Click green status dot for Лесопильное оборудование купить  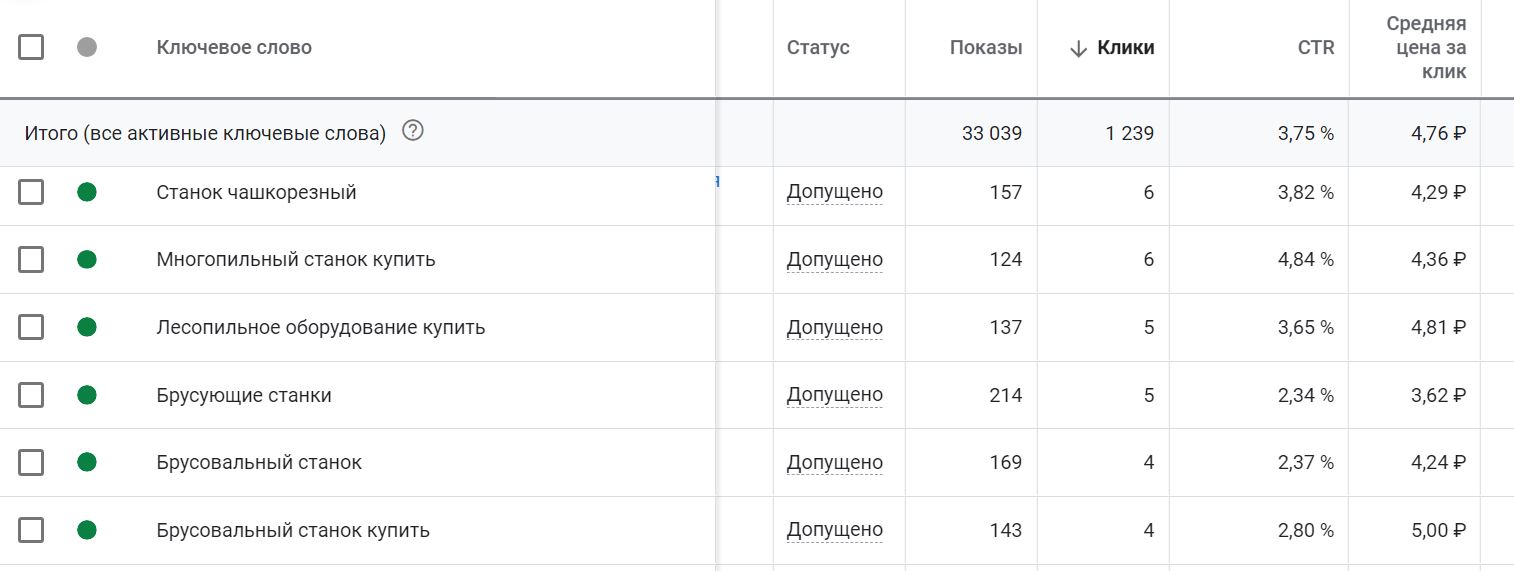click(x=87, y=327)
